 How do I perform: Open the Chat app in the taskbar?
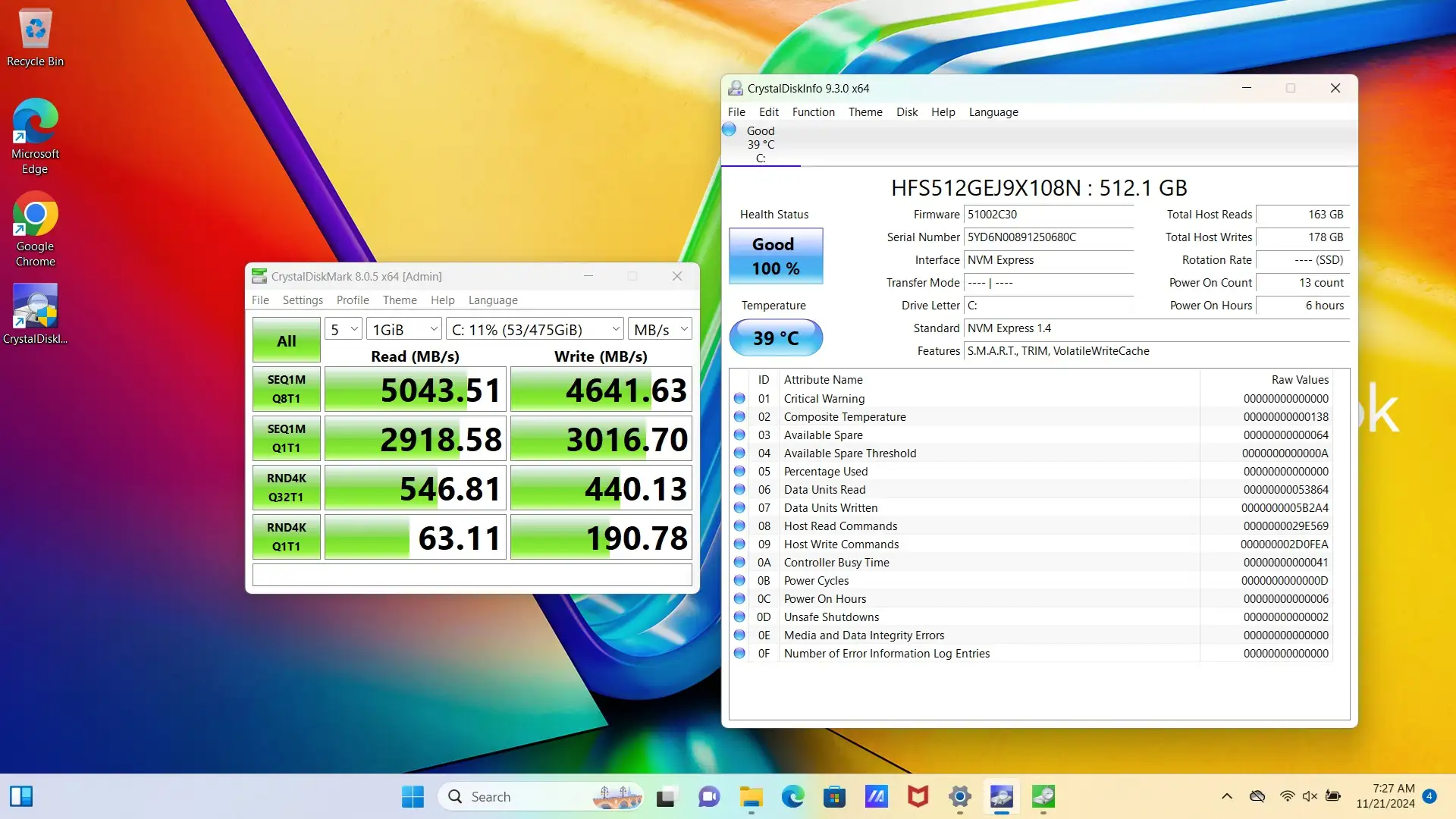pos(709,796)
